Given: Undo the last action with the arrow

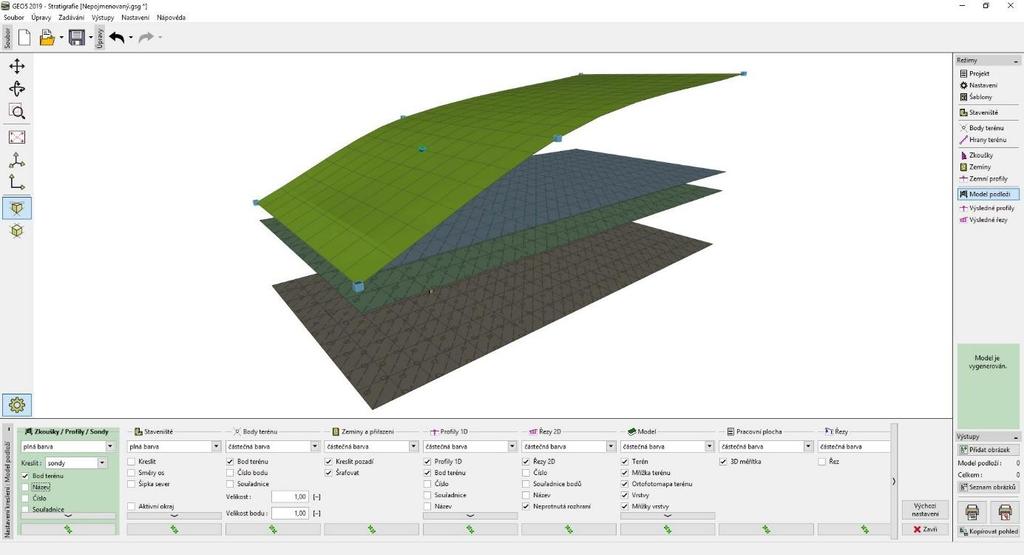Looking at the screenshot, I should pos(117,38).
